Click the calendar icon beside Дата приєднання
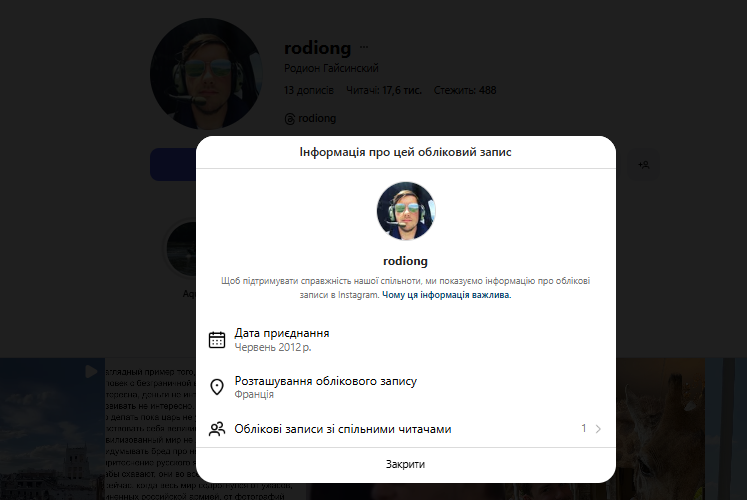The height and width of the screenshot is (500, 747). 217,339
